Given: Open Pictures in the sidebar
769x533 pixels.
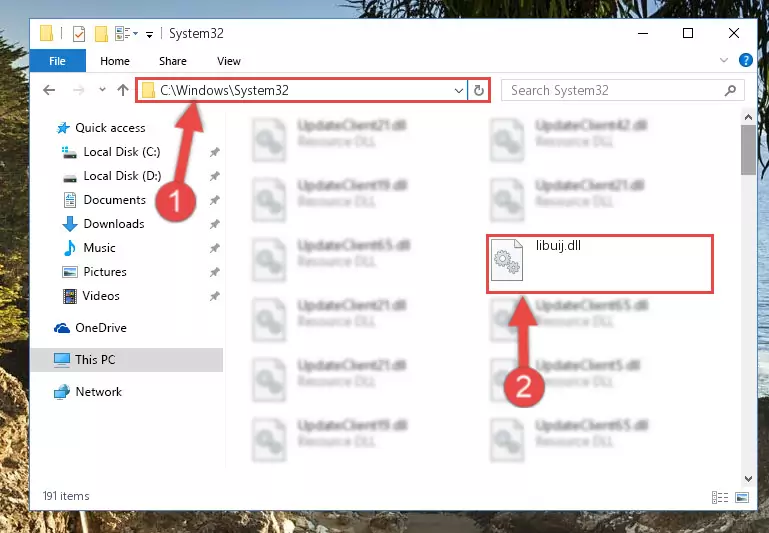Looking at the screenshot, I should click(x=105, y=272).
